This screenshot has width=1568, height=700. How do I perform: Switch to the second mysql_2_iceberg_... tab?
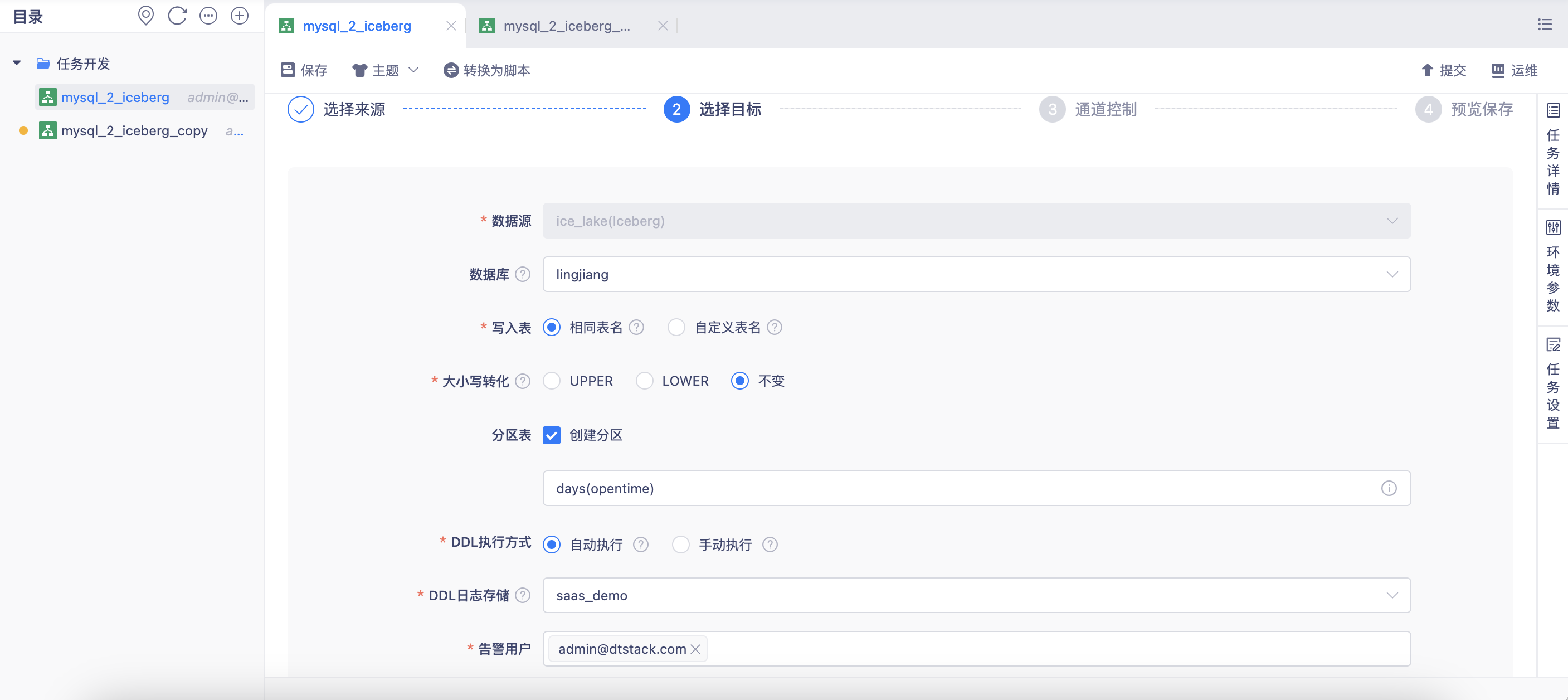click(567, 26)
